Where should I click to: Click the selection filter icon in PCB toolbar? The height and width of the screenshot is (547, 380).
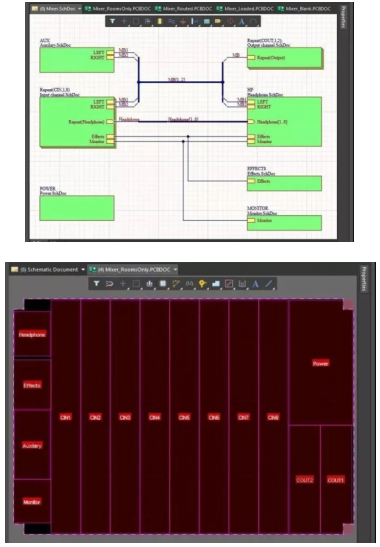96,284
